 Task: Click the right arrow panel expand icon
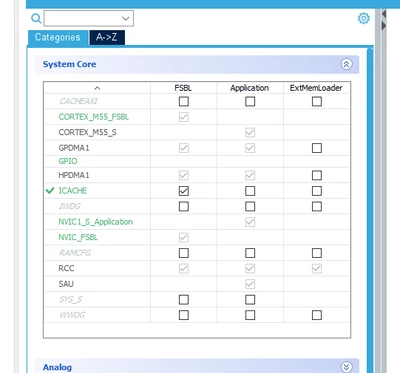coord(384,26)
